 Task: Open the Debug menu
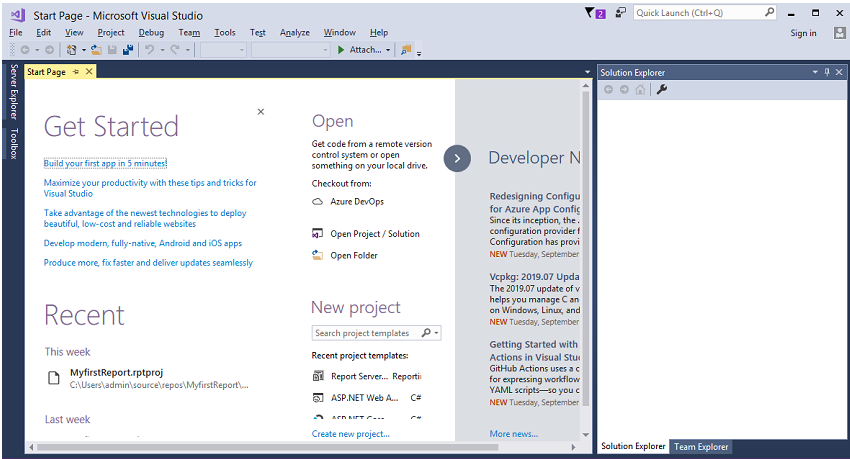151,33
